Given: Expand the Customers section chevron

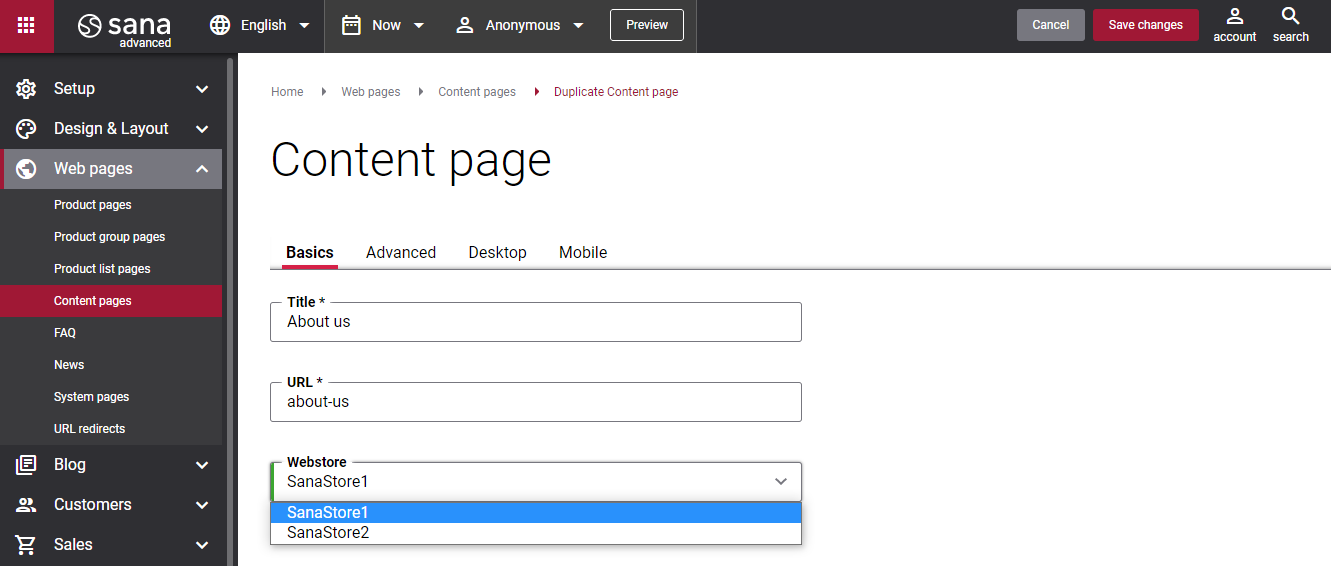Looking at the screenshot, I should pos(202,505).
